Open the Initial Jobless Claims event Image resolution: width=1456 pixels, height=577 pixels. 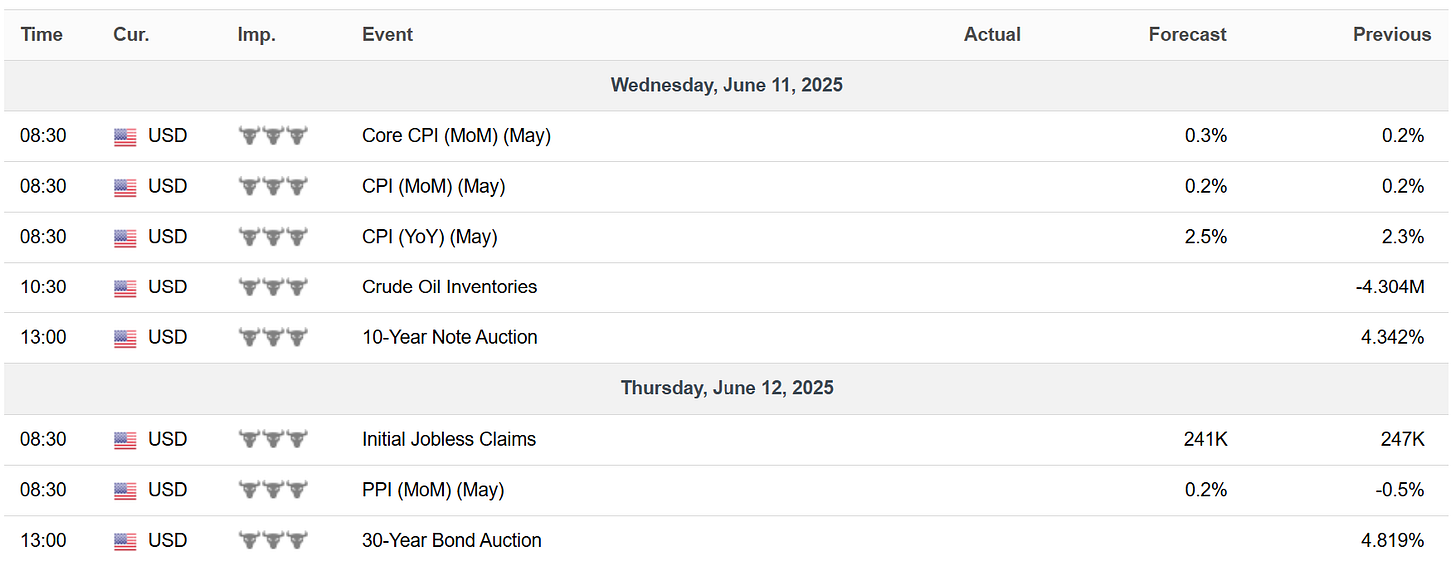449,439
